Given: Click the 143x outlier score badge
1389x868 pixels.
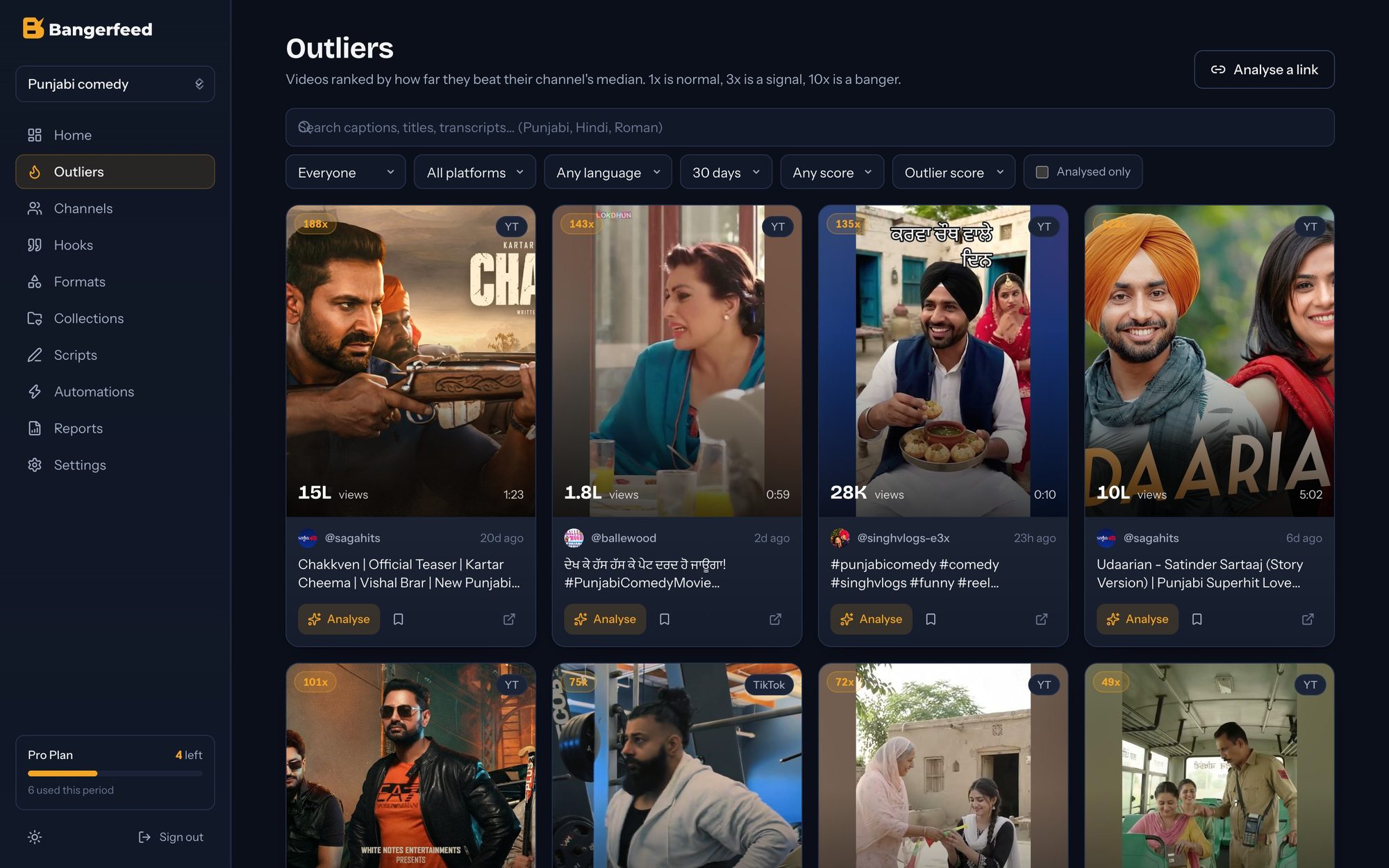Looking at the screenshot, I should (581, 224).
